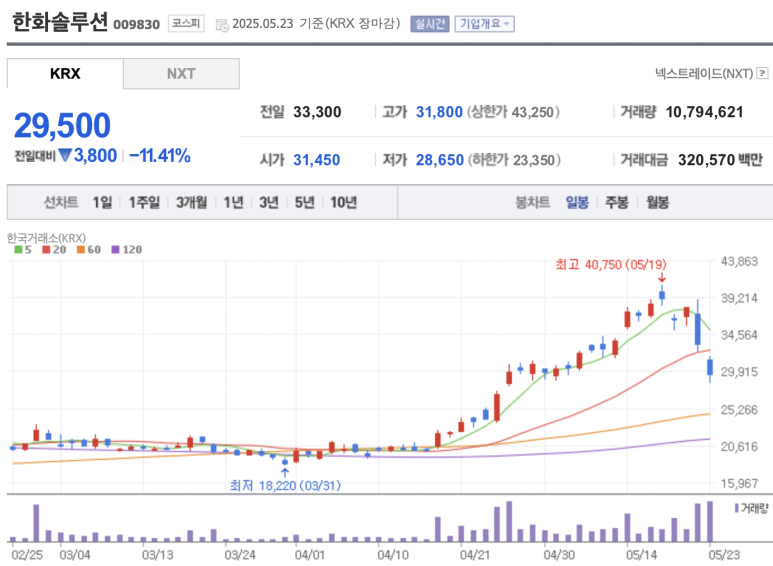Select the 1년 line chart period
The width and height of the screenshot is (773, 566).
point(234,202)
